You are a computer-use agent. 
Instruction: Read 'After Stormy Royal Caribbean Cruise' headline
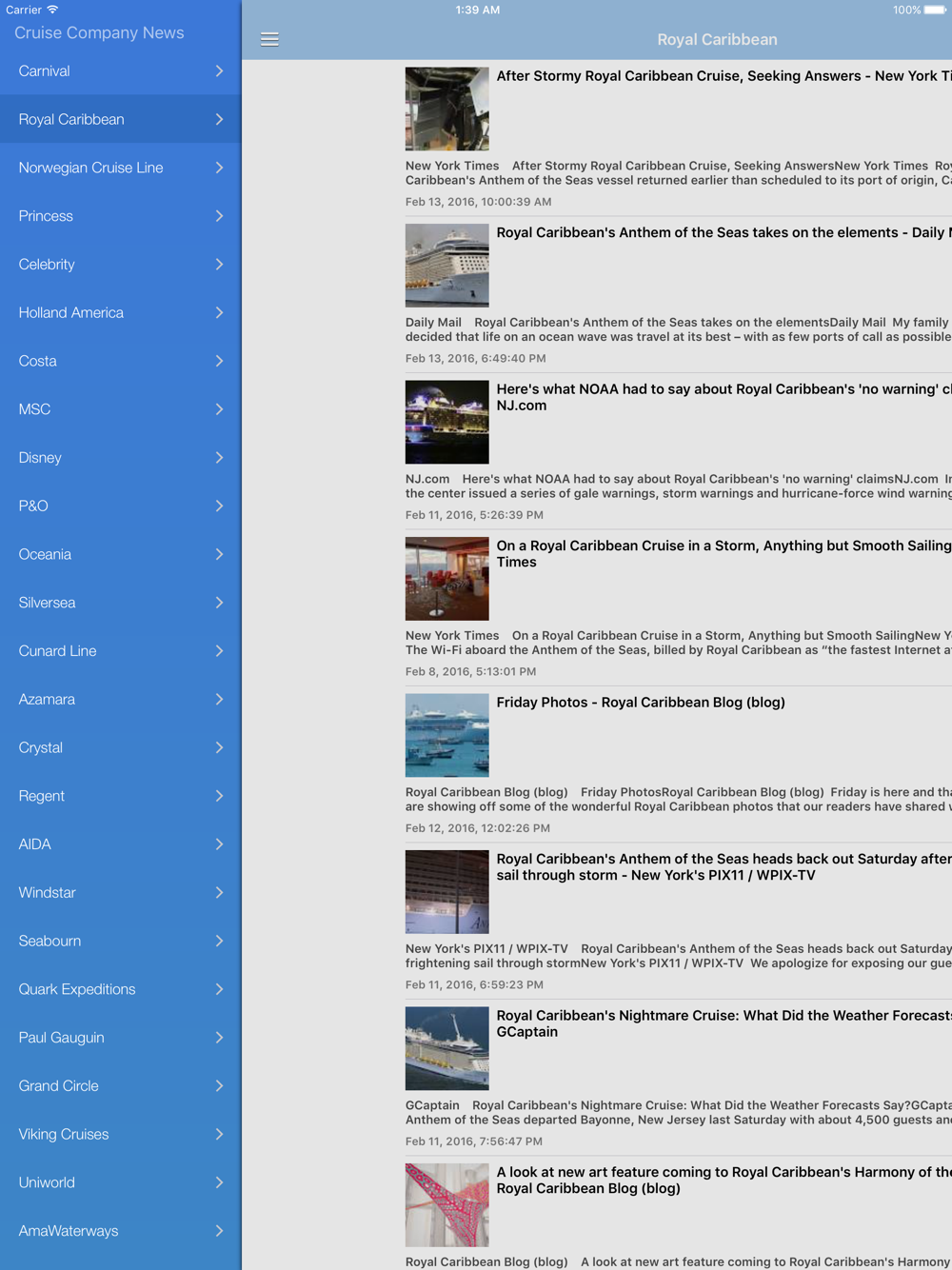(724, 76)
